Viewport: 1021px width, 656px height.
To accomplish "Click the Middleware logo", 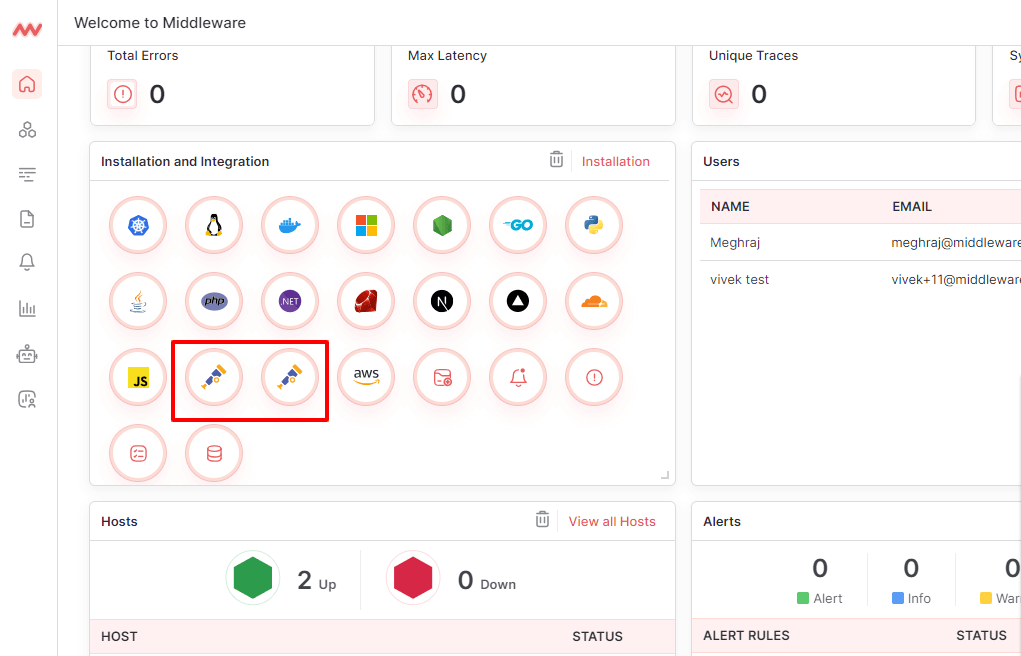I will [x=27, y=30].
